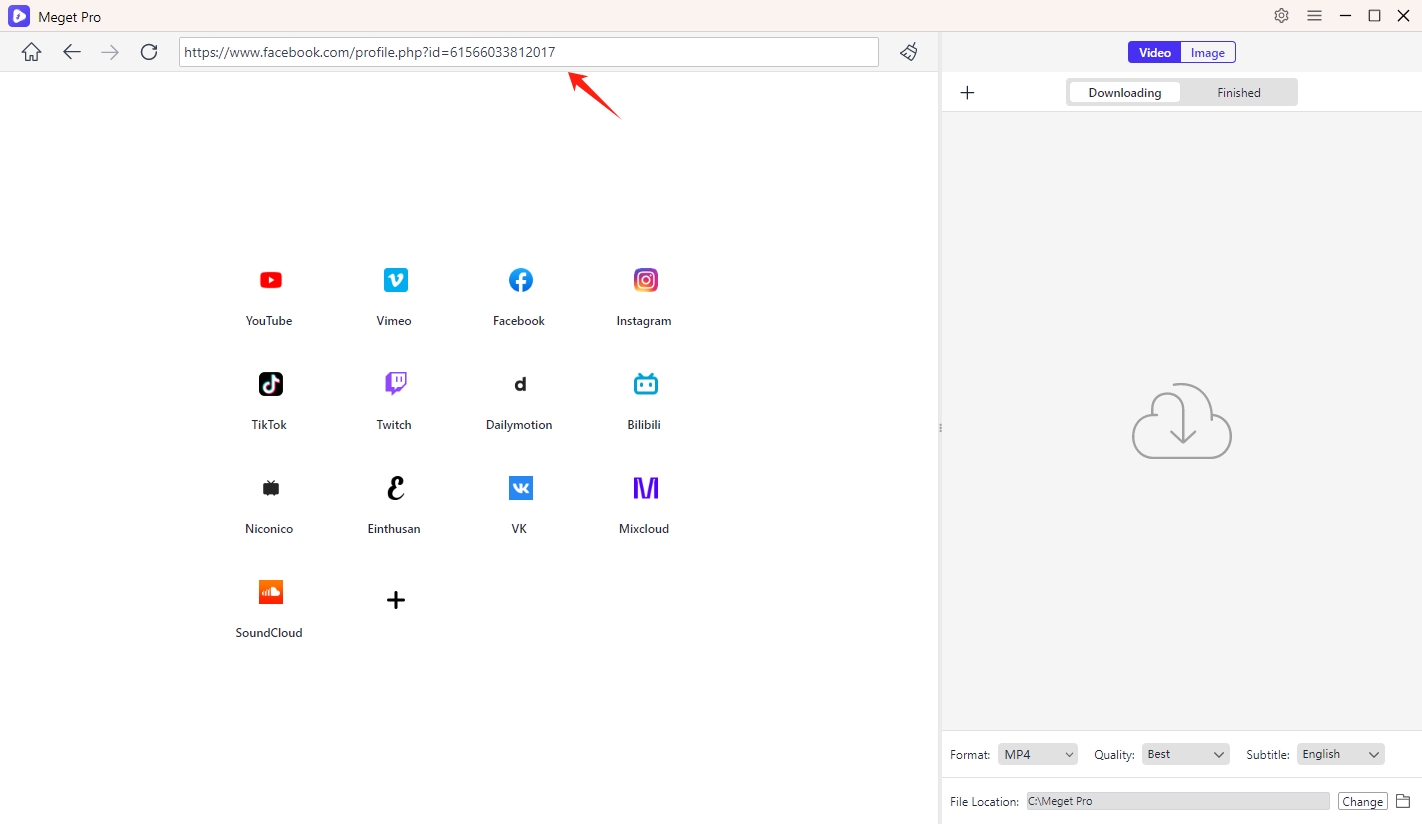Click the File Location path field
1422x824 pixels.
point(1178,801)
